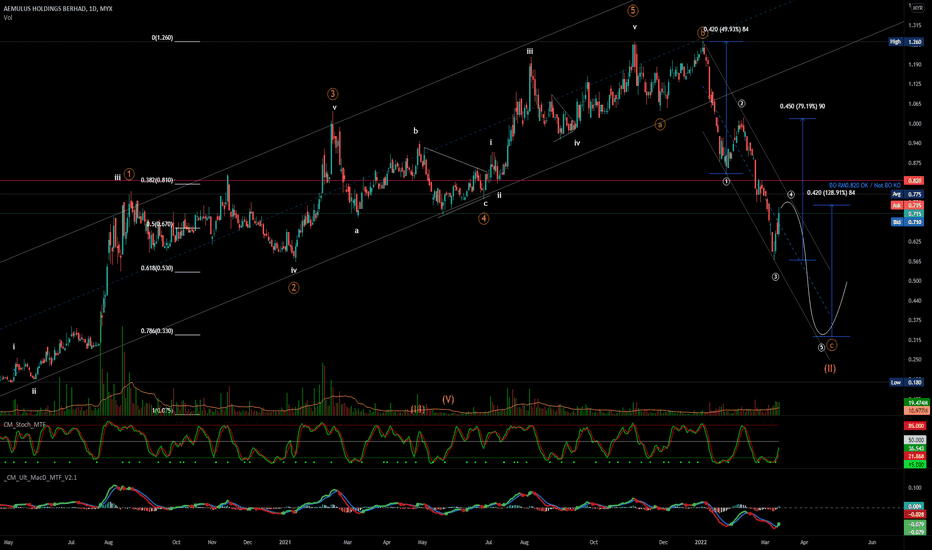
Task: Select the orange circled 4 wave label
Action: click(484, 219)
